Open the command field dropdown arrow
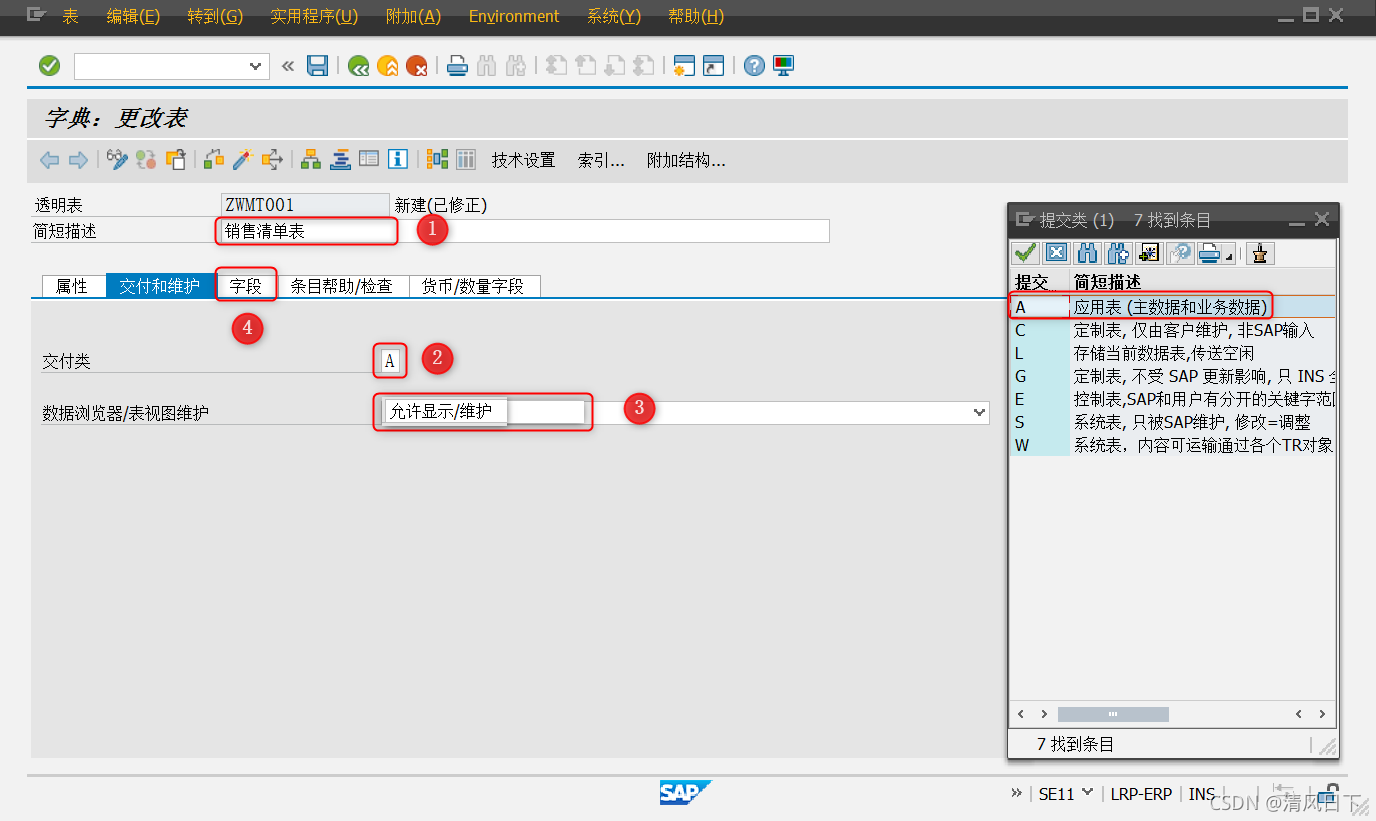 click(254, 66)
